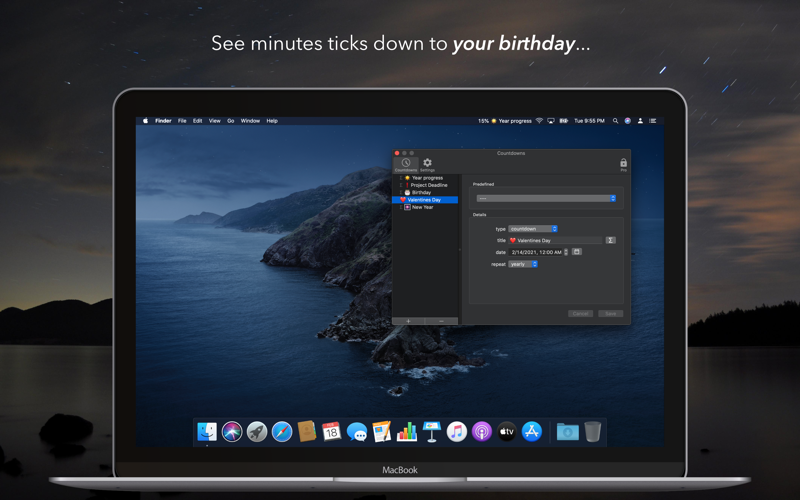800x500 pixels.
Task: Open Contacts book from the Dock
Action: click(x=307, y=432)
